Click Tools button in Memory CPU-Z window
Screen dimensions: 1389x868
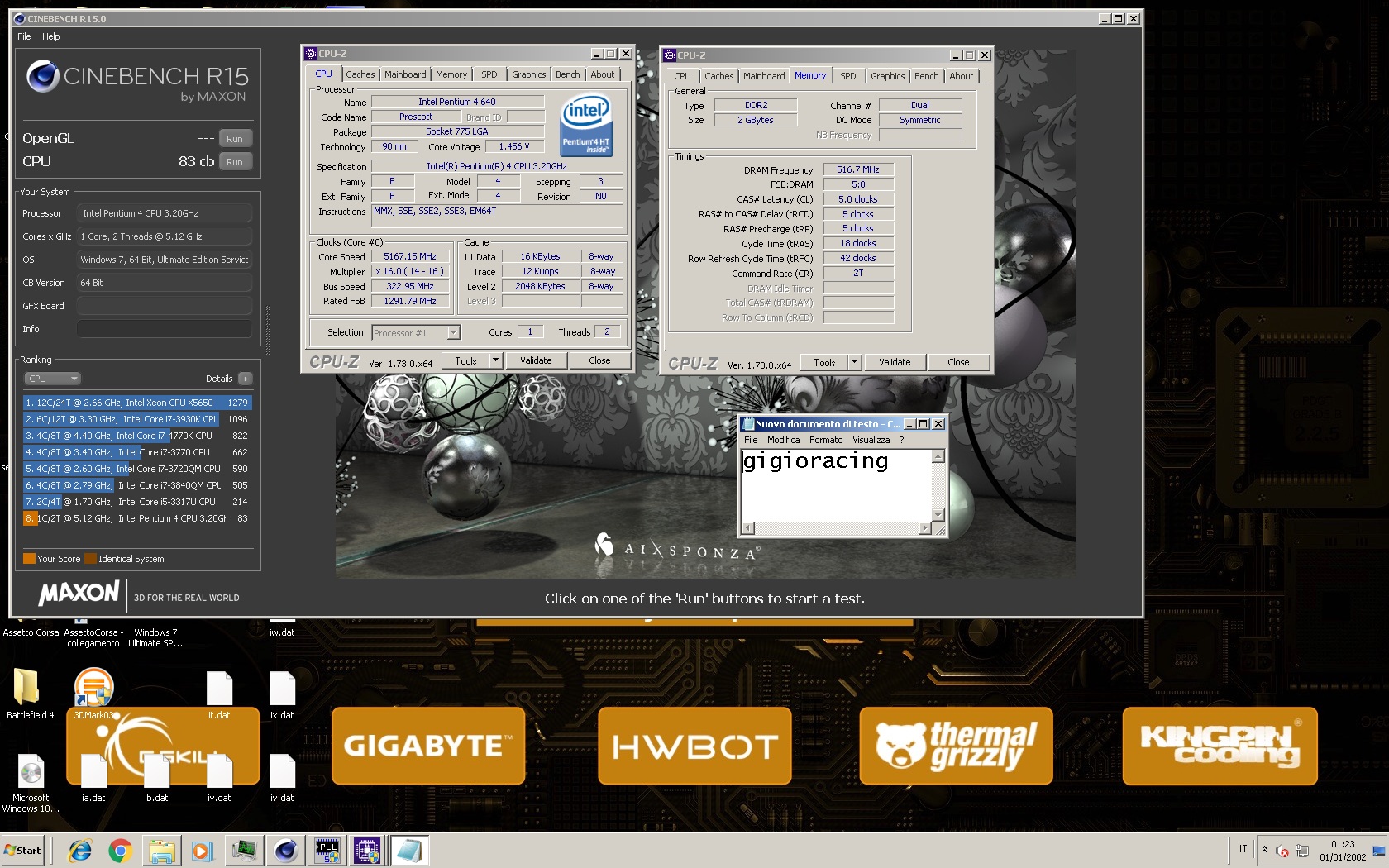(824, 362)
